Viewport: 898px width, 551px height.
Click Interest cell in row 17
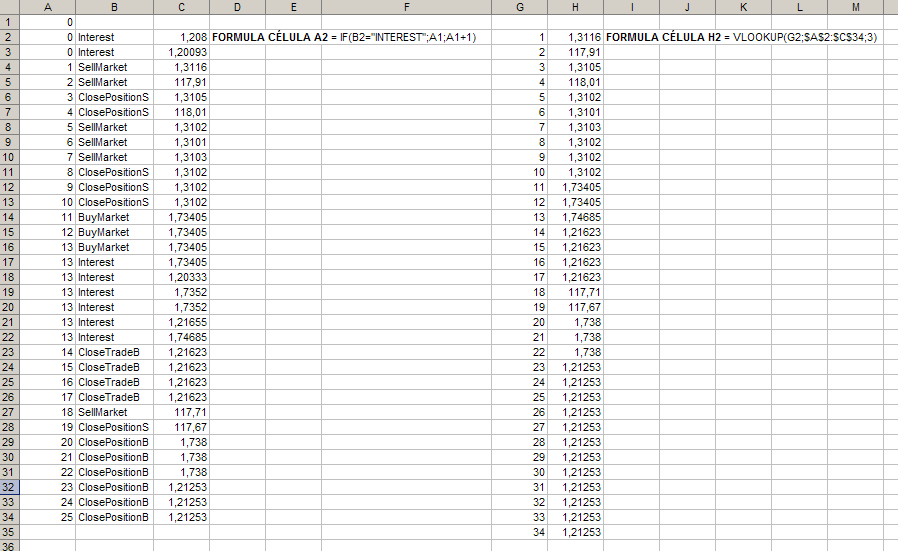pos(114,262)
